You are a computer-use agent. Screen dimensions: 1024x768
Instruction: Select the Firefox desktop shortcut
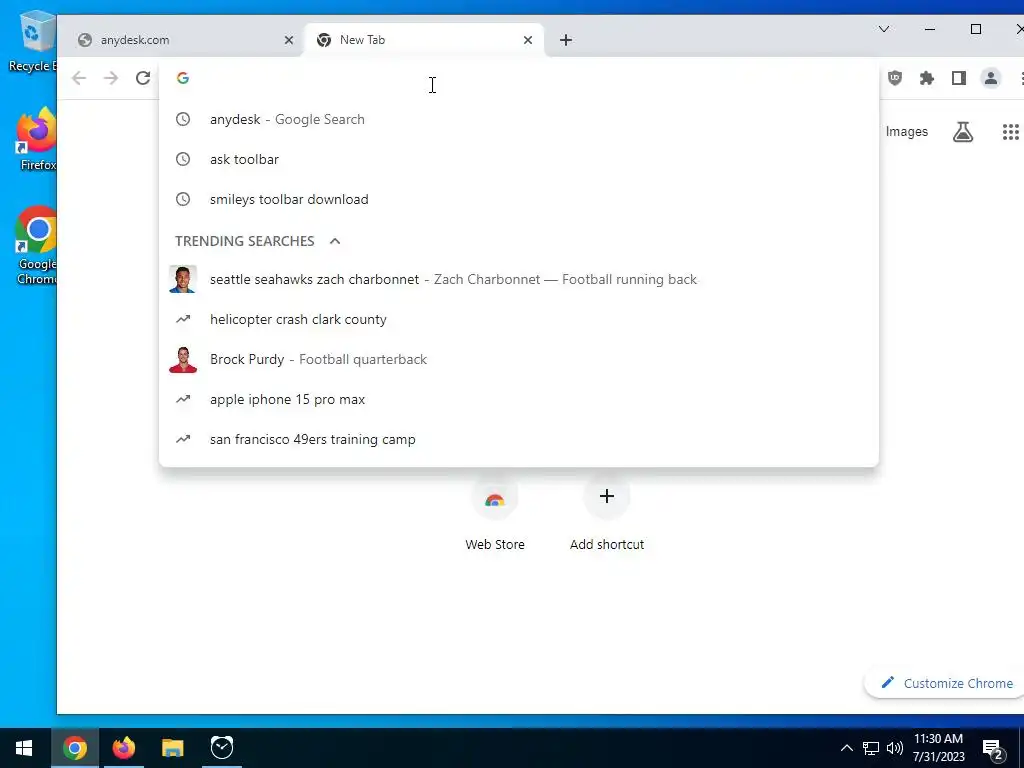pos(37,139)
